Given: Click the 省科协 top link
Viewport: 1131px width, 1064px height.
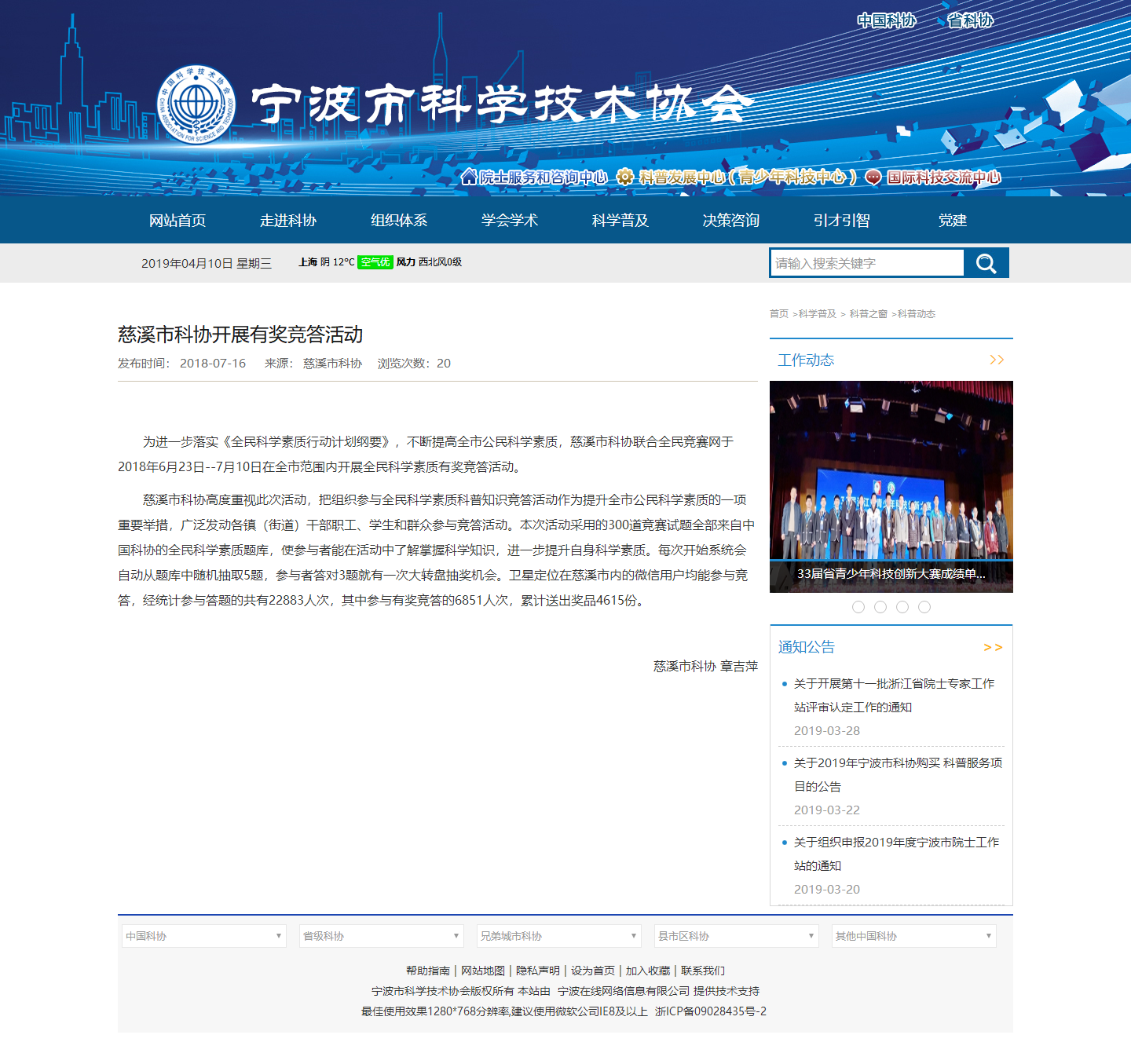Looking at the screenshot, I should click(x=970, y=20).
